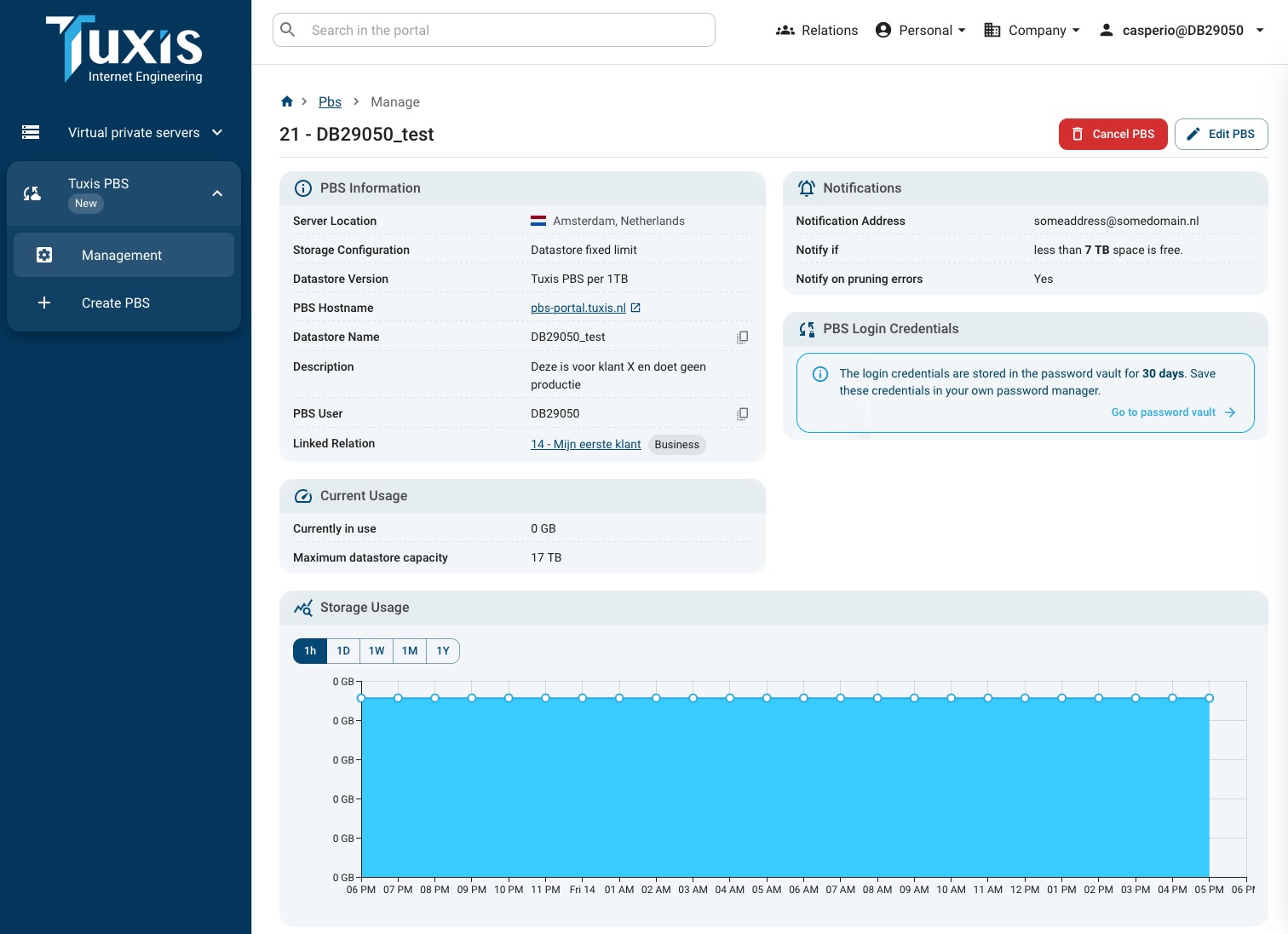This screenshot has height=934, width=1288.
Task: Click the Currently in use value 0 GB
Action: tap(543, 528)
